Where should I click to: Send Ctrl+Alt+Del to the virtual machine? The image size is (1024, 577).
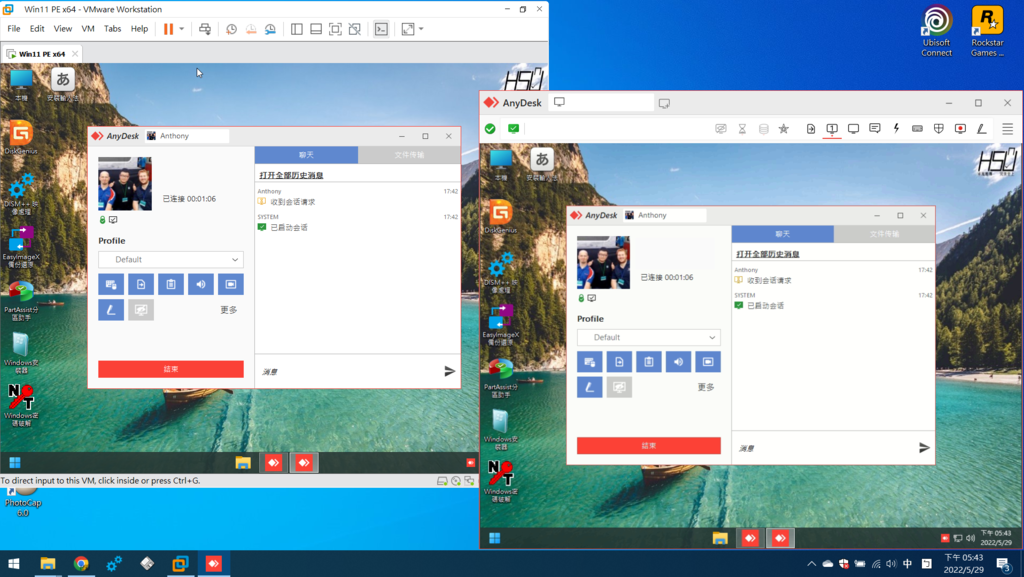[204, 29]
